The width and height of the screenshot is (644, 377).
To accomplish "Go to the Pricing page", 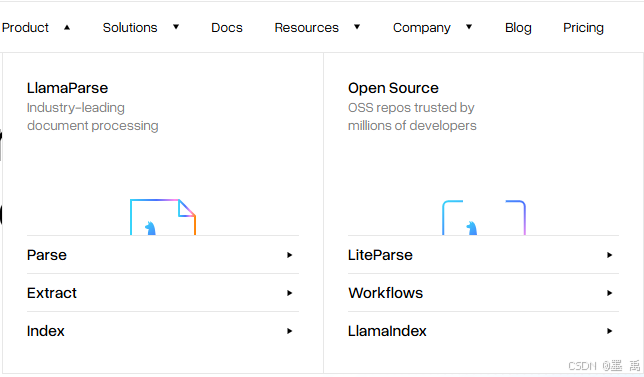I will (x=583, y=28).
